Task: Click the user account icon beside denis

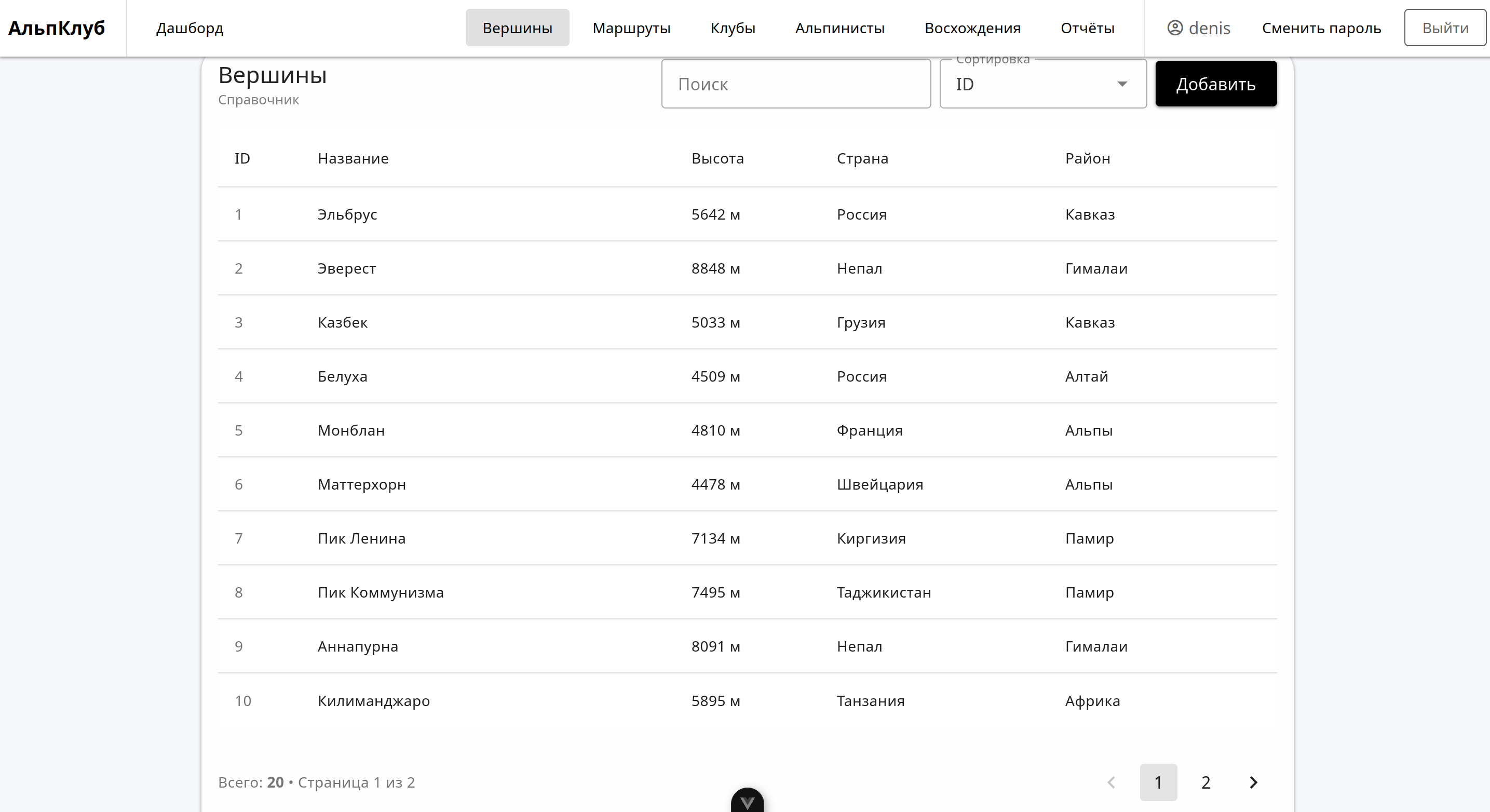Action: [1175, 28]
